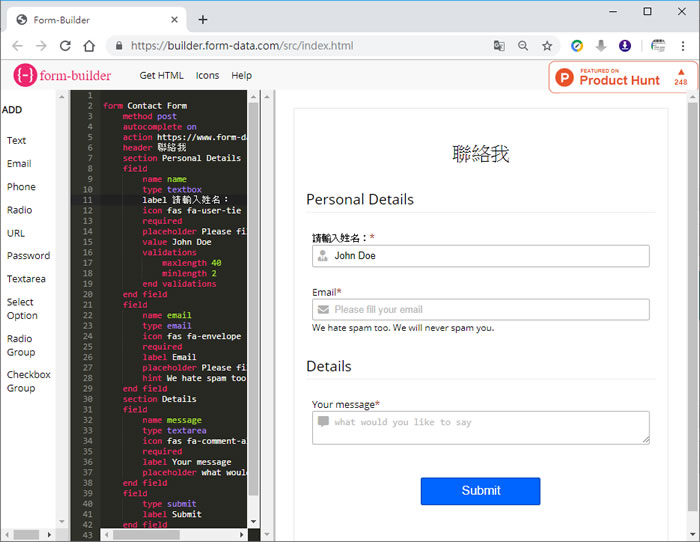Click the translate page icon

(x=499, y=46)
